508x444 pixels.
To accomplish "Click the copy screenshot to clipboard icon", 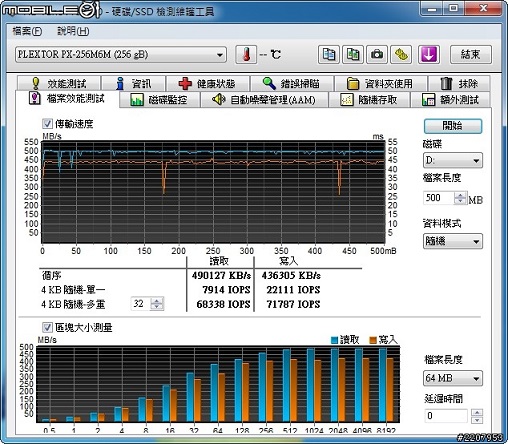I will [353, 54].
